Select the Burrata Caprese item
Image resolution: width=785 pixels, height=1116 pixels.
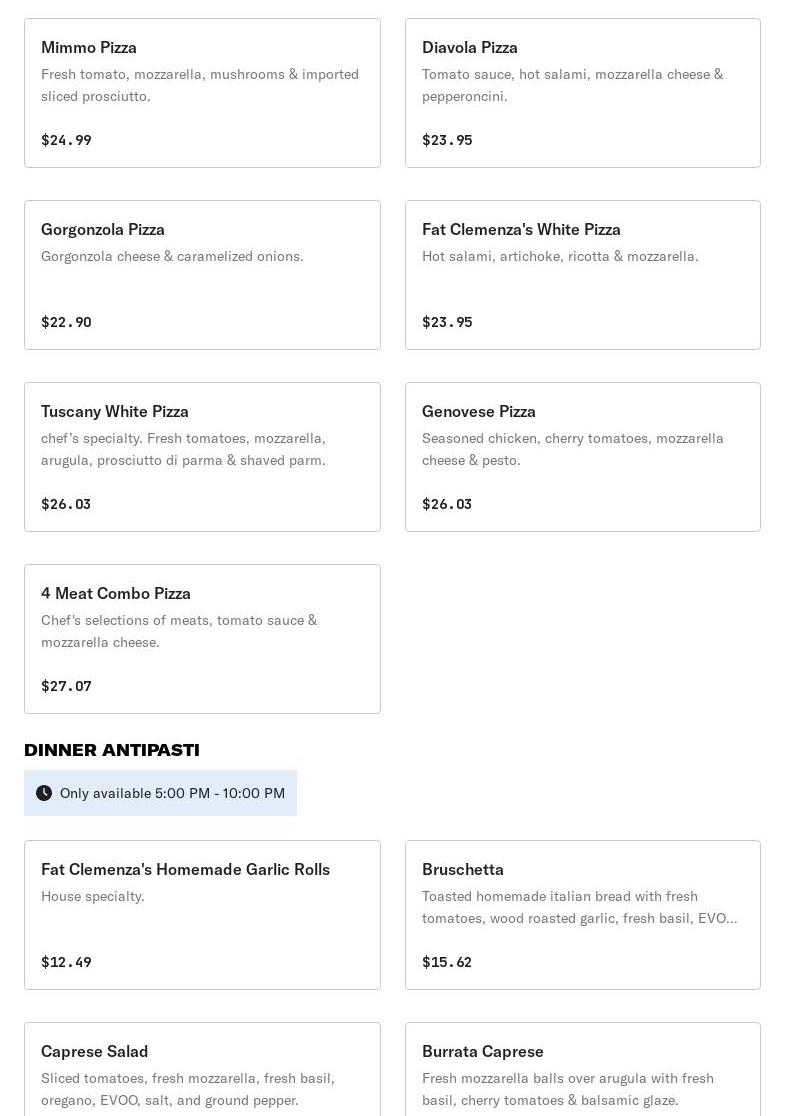[582, 1070]
